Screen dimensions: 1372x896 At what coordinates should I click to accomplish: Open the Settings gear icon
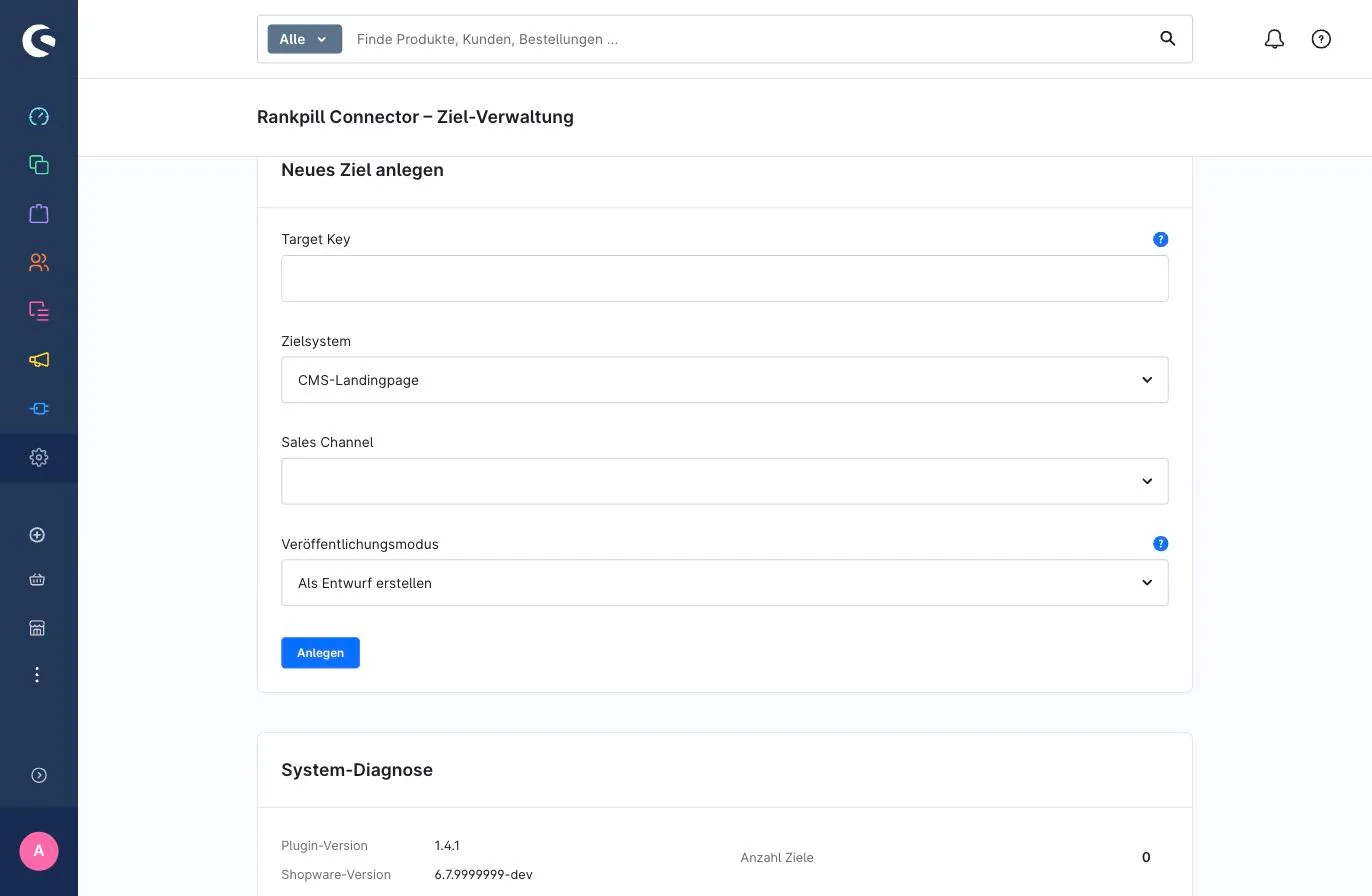point(39,457)
